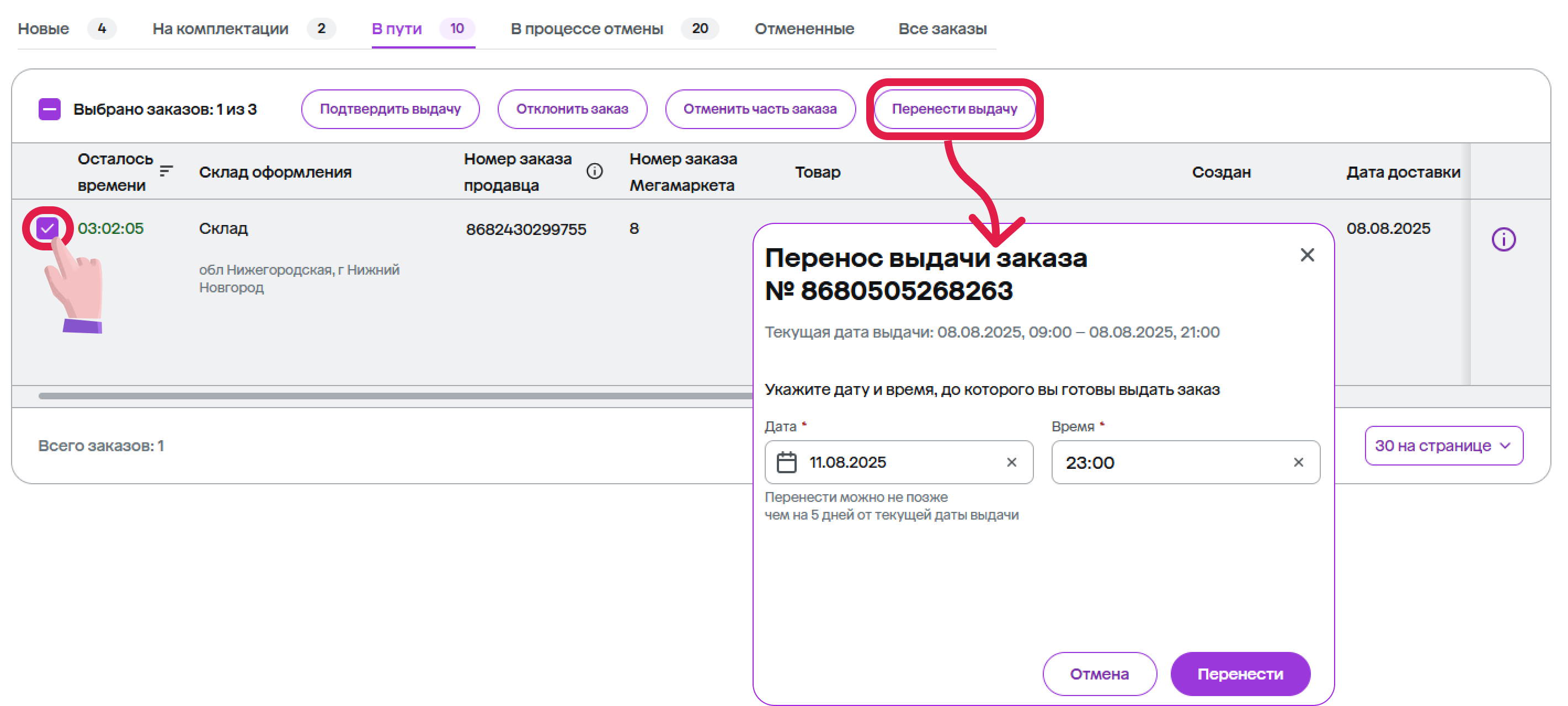The width and height of the screenshot is (1568, 706).
Task: Open the 30 на странице dropdown
Action: (x=1443, y=446)
